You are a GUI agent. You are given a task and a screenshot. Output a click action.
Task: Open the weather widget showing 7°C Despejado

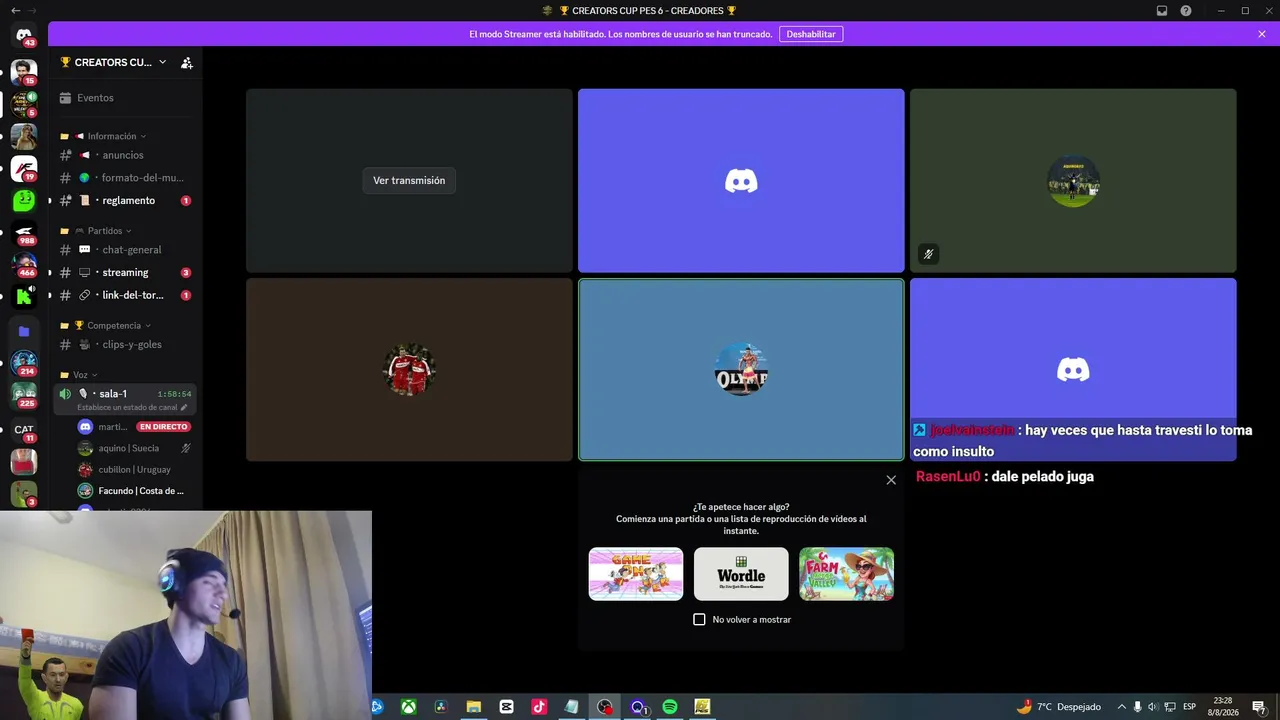tap(1058, 707)
